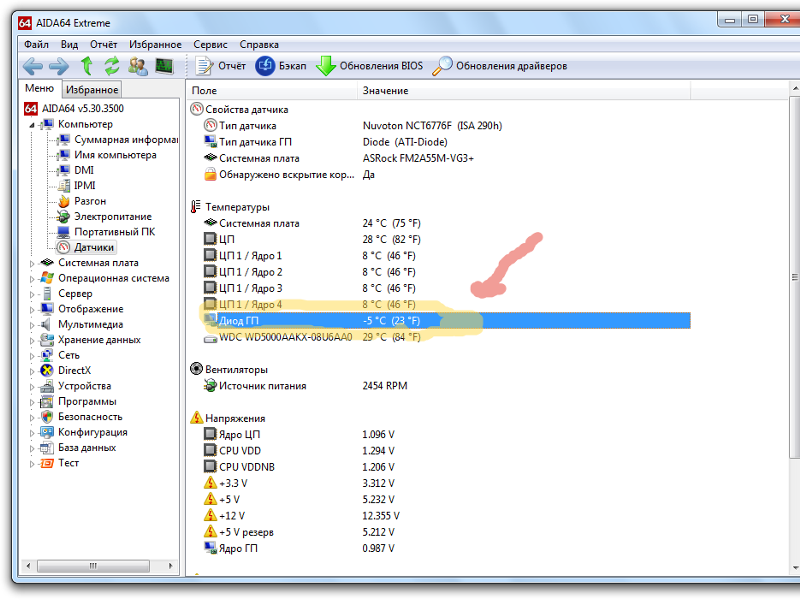800x600 pixels.
Task: Click the База данных tree icon
Action: pyautogui.click(x=47, y=448)
